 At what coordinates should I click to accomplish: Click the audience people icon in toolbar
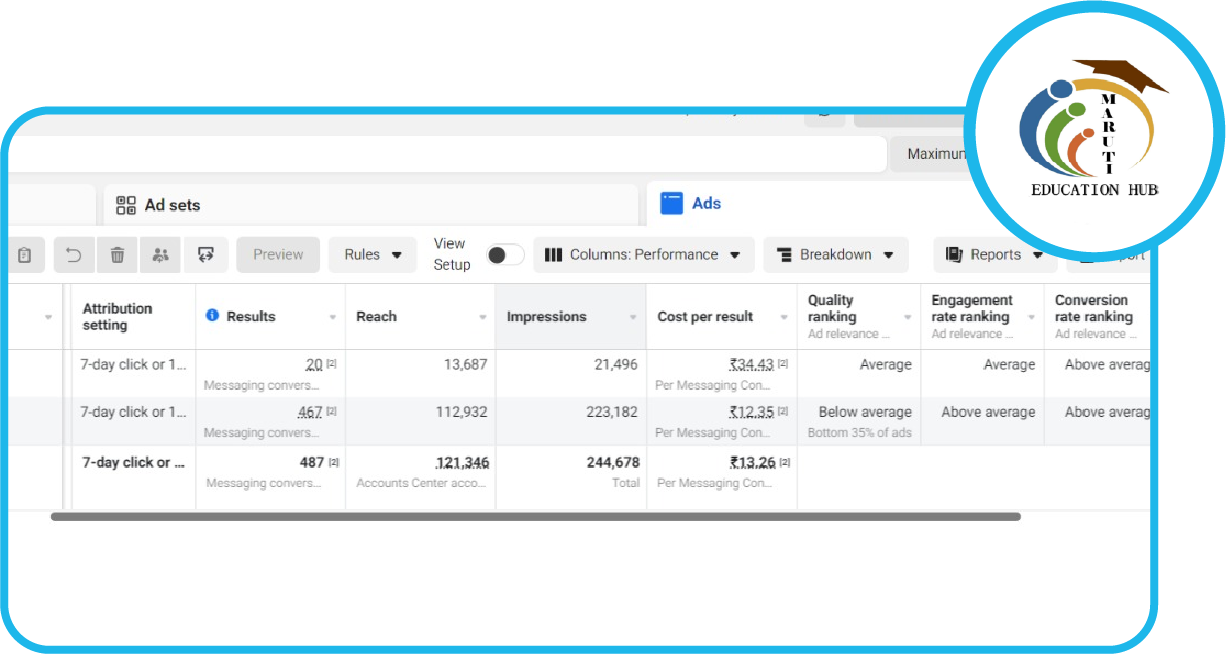pos(160,255)
